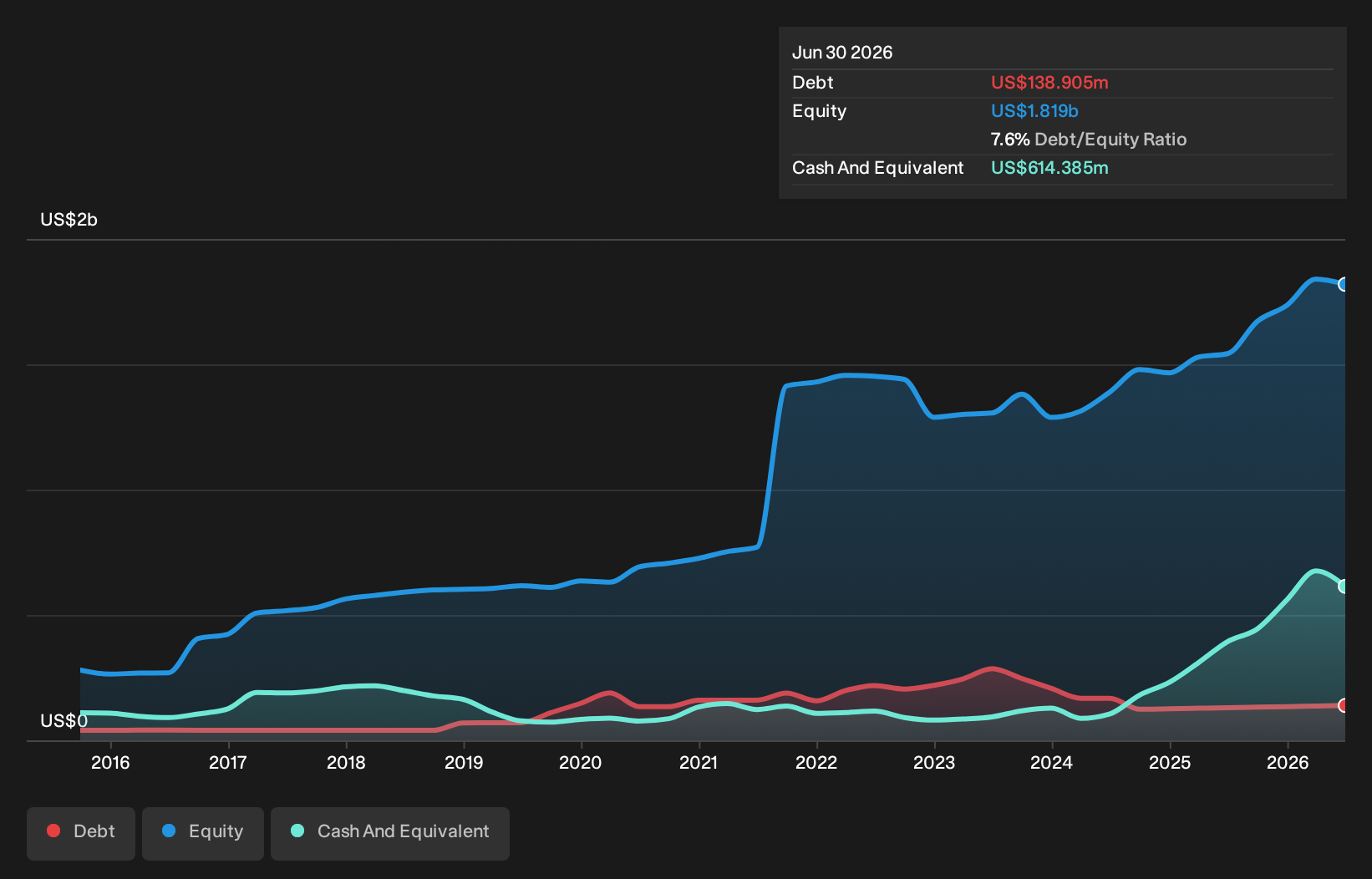Click the 2022 x-axis label
1372x879 pixels.
816,762
